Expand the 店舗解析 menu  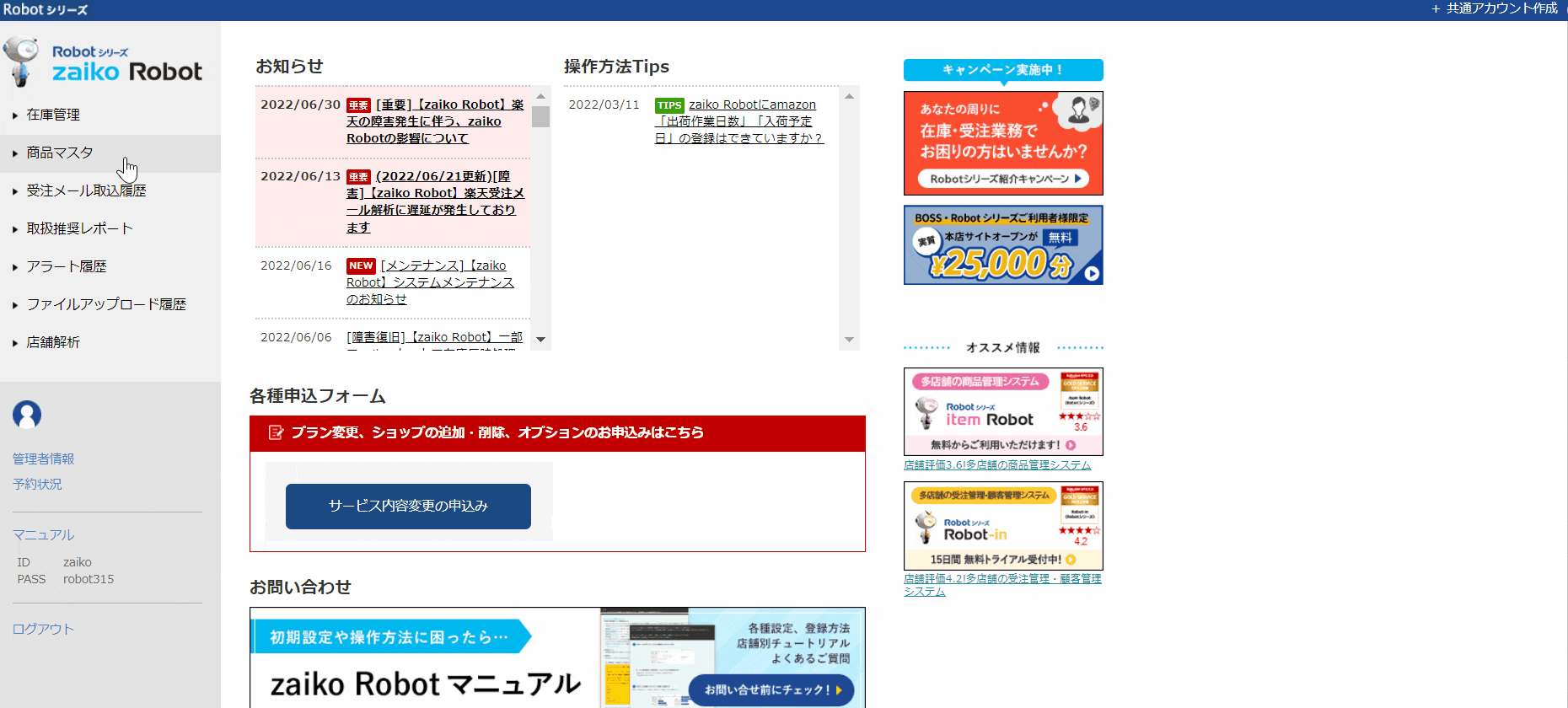(x=53, y=342)
